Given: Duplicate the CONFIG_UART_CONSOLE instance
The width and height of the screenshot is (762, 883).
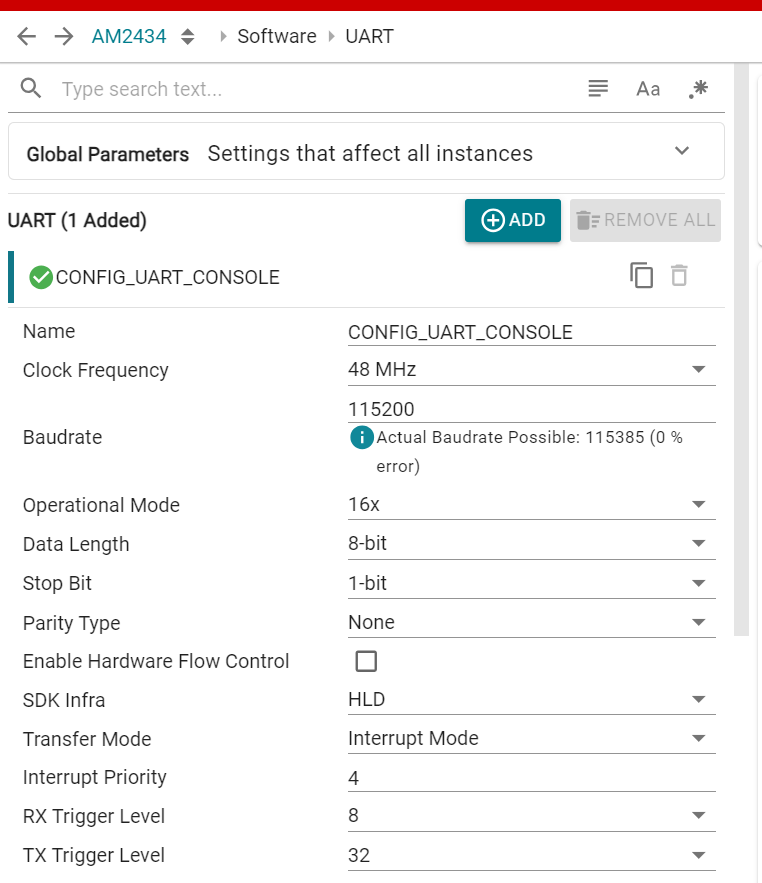Looking at the screenshot, I should click(x=642, y=276).
